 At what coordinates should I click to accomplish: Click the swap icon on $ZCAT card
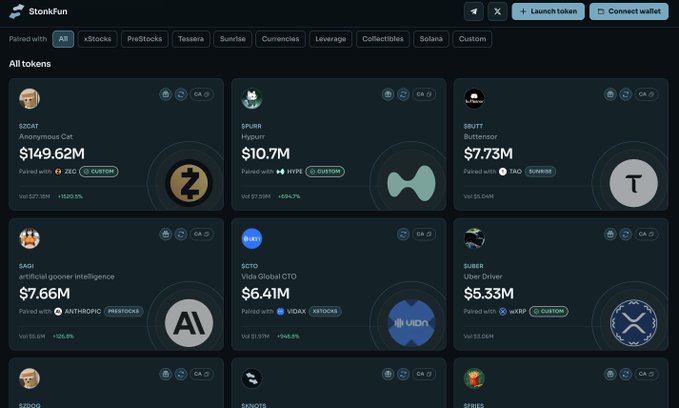pyautogui.click(x=181, y=94)
